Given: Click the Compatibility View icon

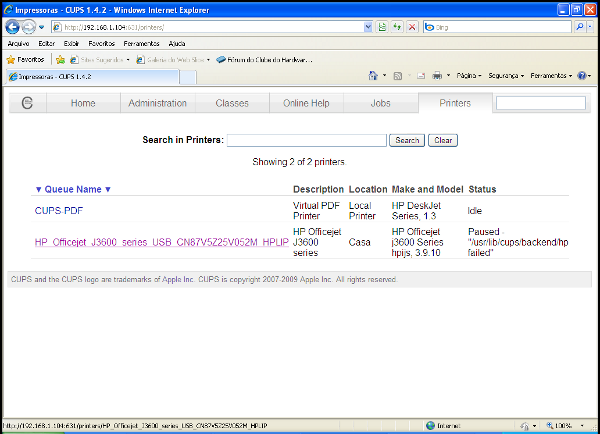Looking at the screenshot, I should (x=382, y=27).
